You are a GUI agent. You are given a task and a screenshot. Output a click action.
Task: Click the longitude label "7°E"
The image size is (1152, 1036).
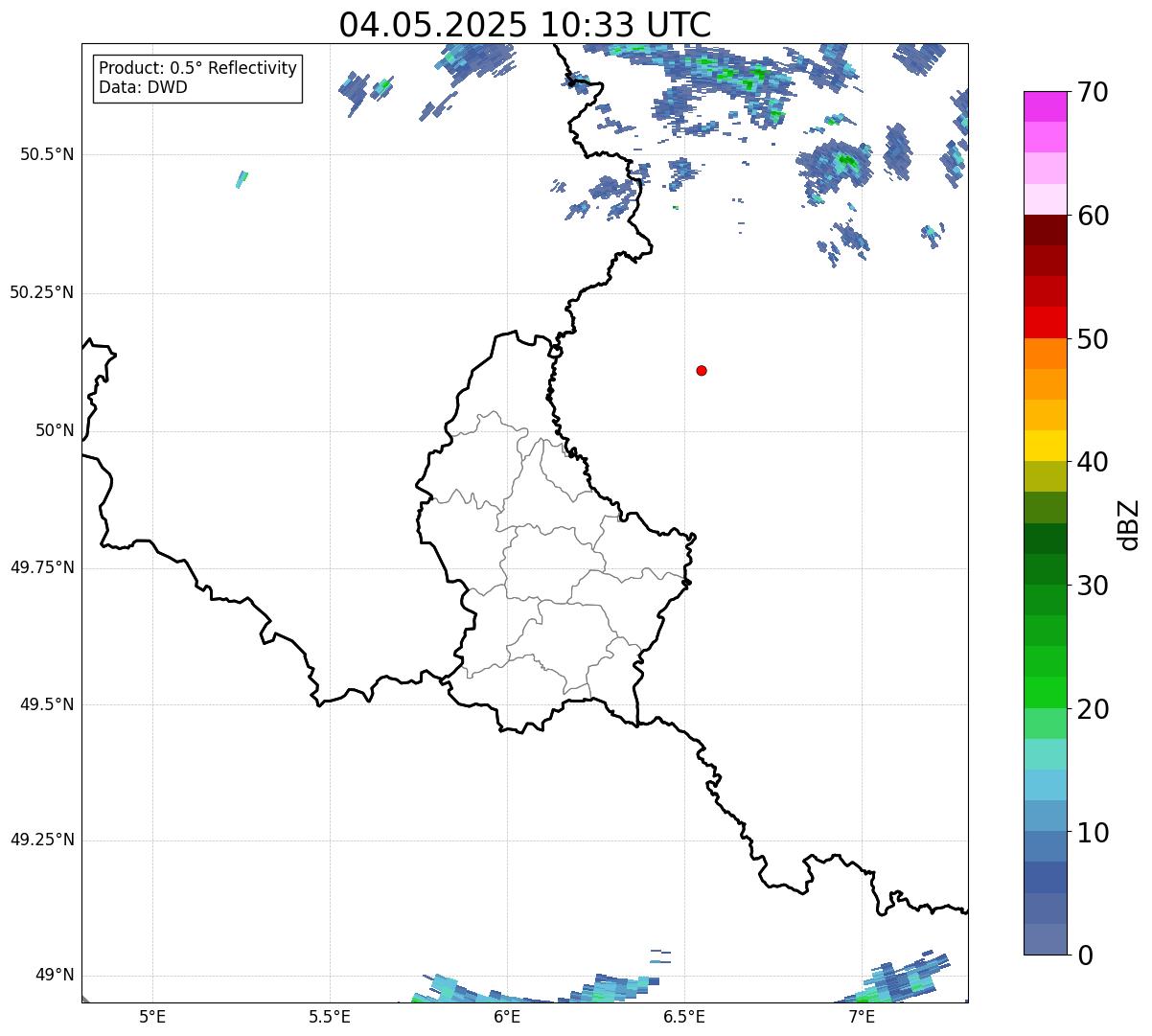pos(862,1017)
